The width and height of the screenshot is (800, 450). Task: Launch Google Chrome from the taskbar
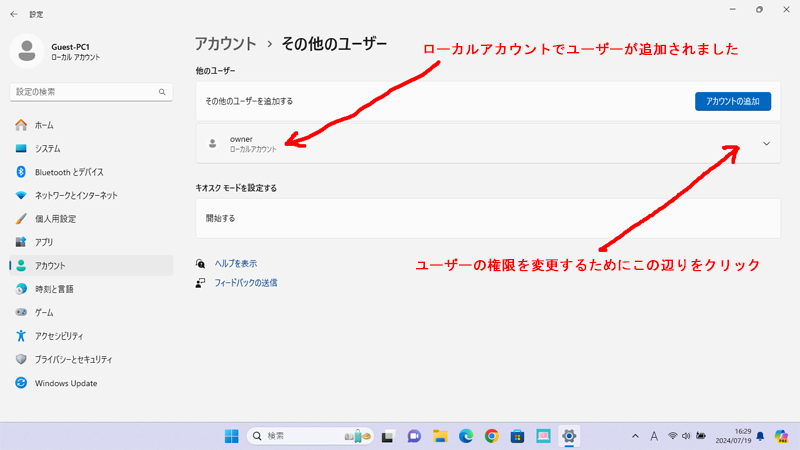491,436
